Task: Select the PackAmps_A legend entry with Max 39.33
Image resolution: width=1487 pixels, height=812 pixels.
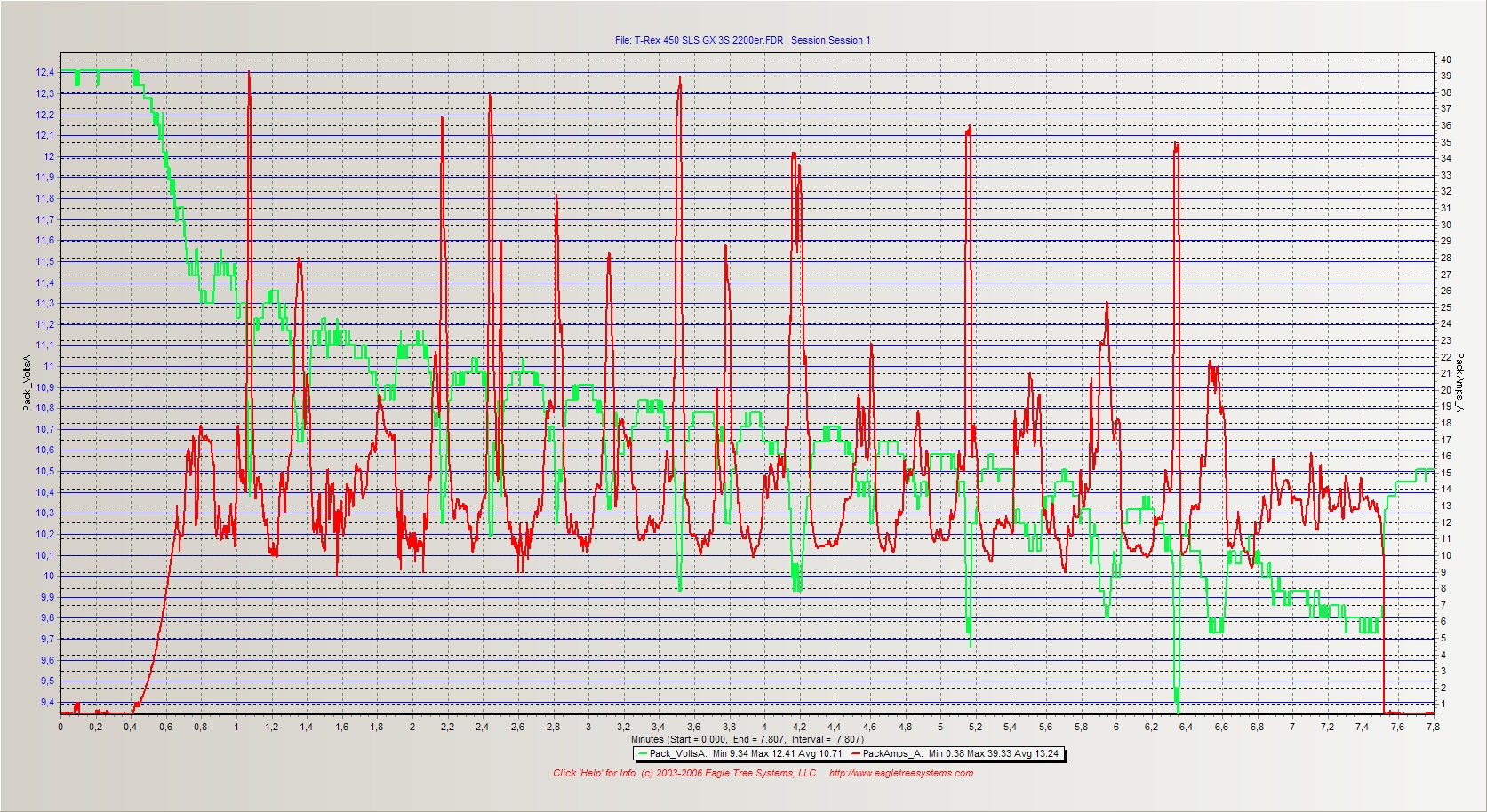Action: [955, 753]
